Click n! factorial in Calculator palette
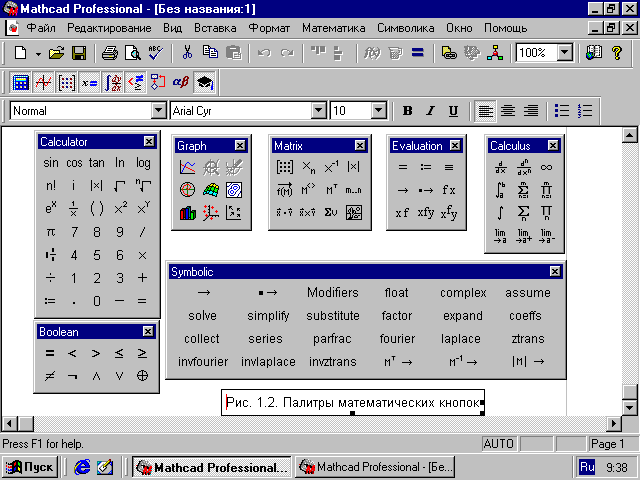 [x=51, y=186]
